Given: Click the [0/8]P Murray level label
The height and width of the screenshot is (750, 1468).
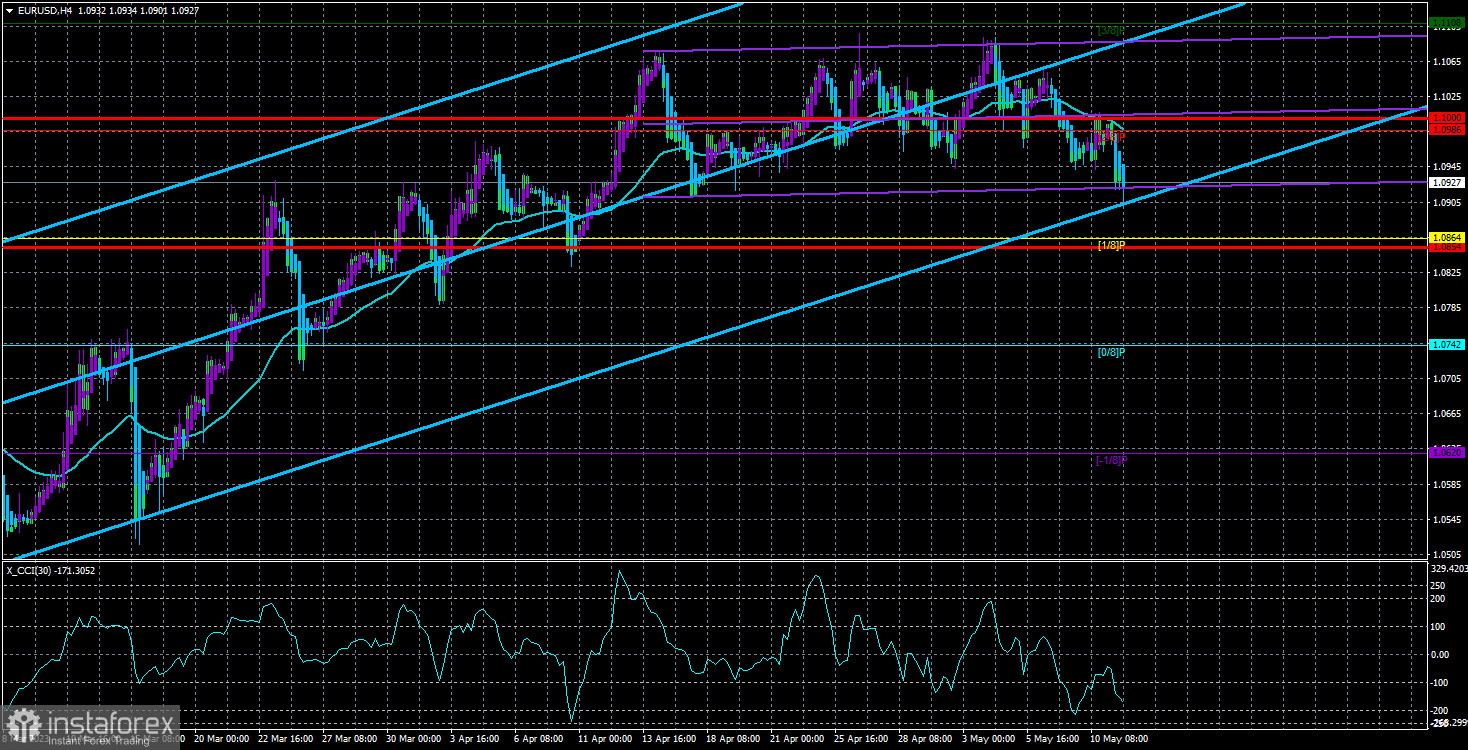Looking at the screenshot, I should (1111, 352).
